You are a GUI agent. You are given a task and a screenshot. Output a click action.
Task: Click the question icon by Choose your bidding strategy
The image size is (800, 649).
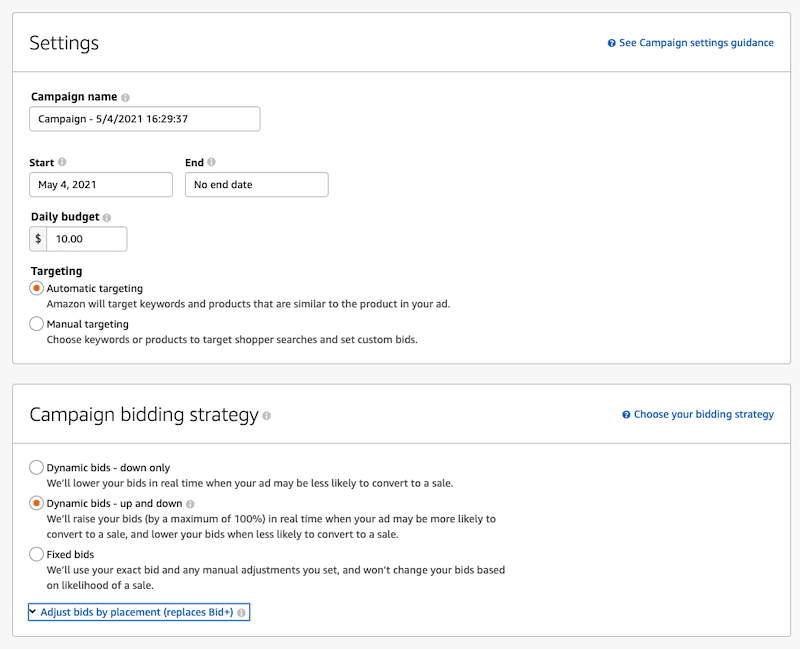point(626,415)
